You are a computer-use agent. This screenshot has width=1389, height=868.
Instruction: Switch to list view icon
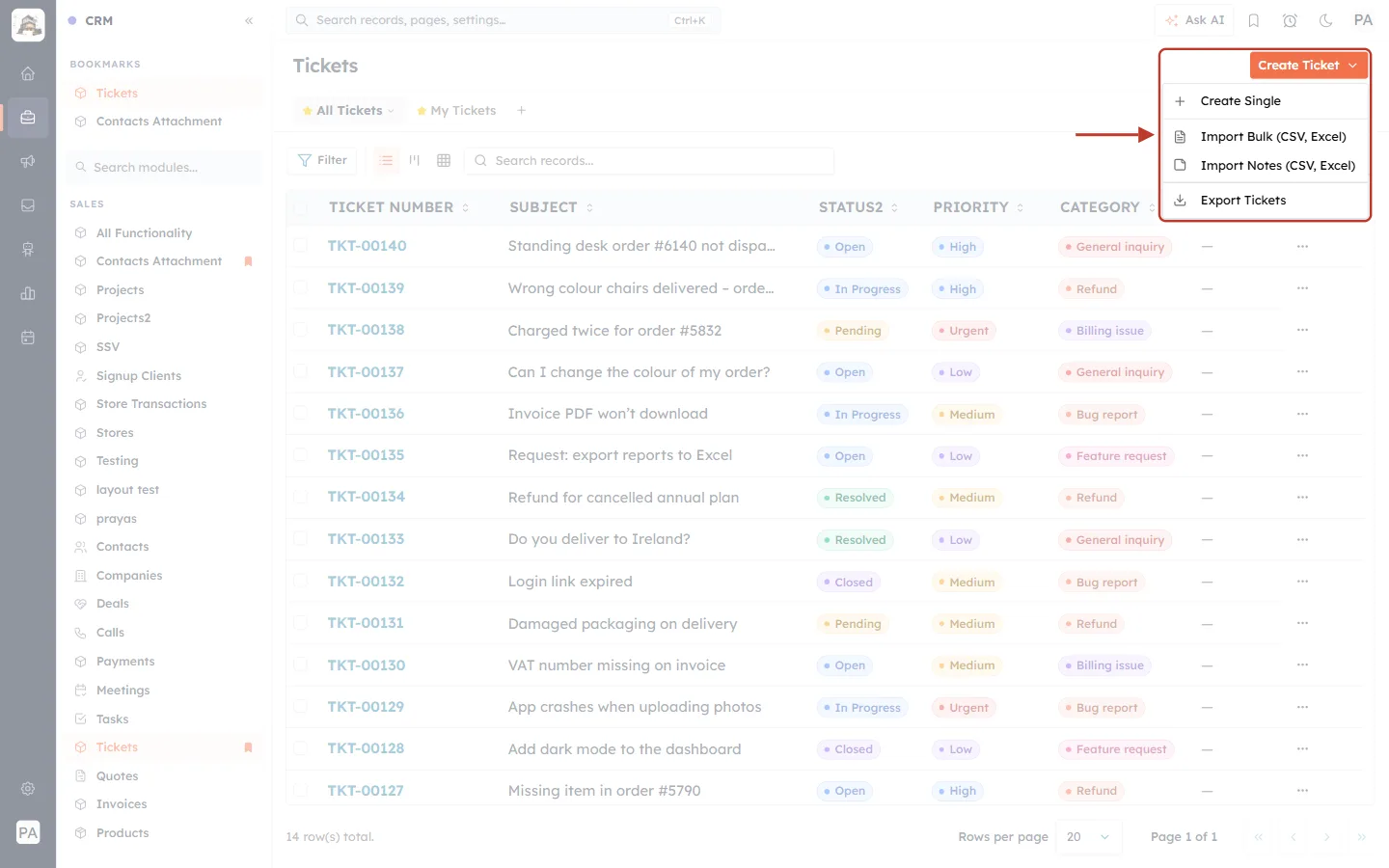386,160
